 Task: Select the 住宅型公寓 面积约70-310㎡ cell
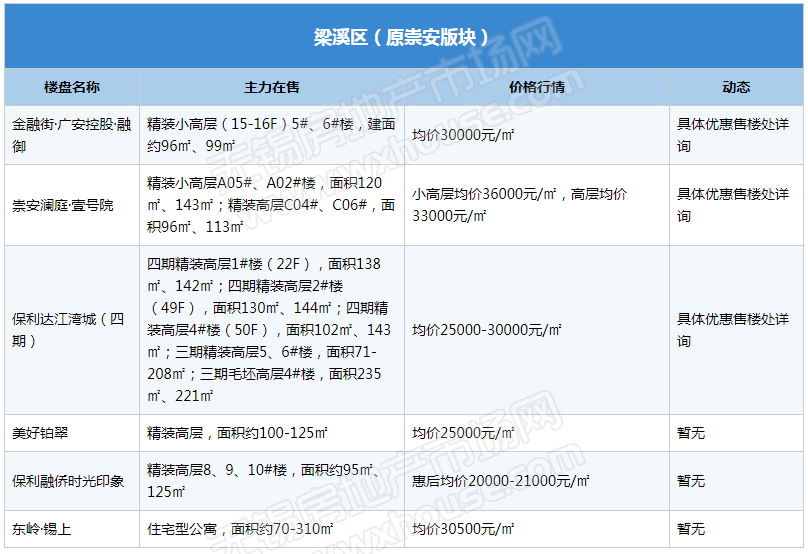(238, 529)
